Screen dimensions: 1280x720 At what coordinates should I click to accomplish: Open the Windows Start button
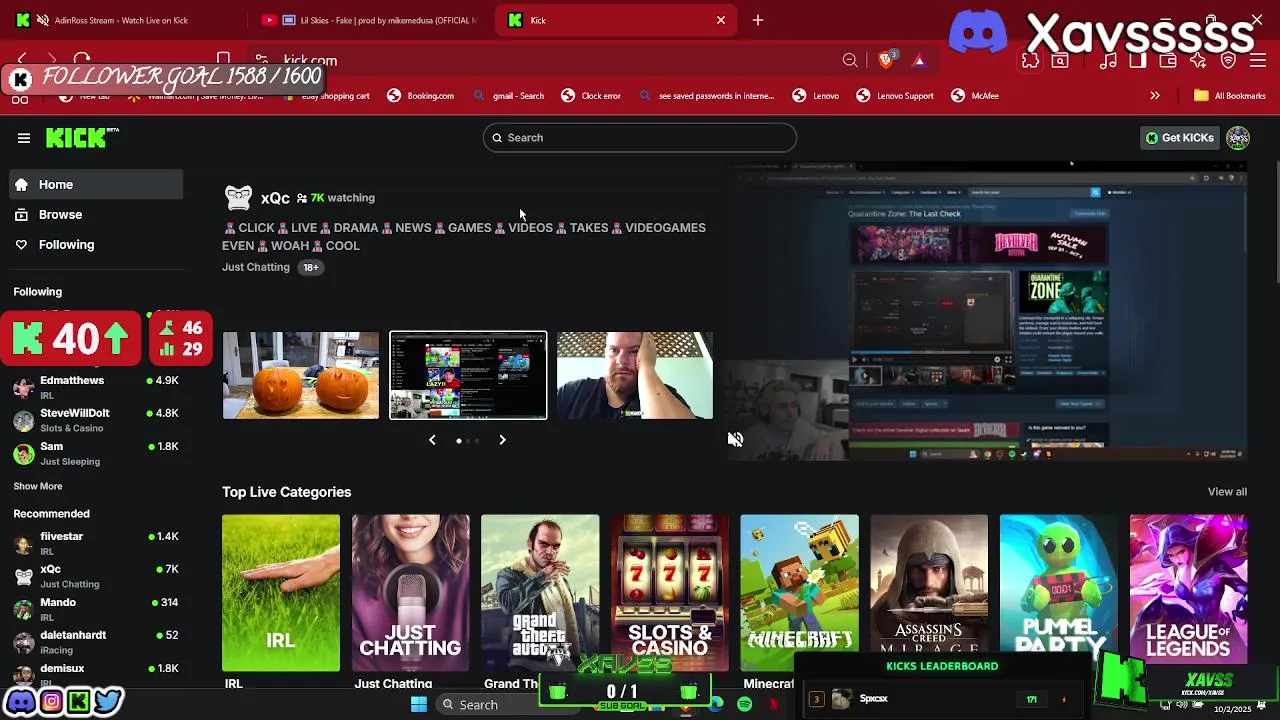419,704
